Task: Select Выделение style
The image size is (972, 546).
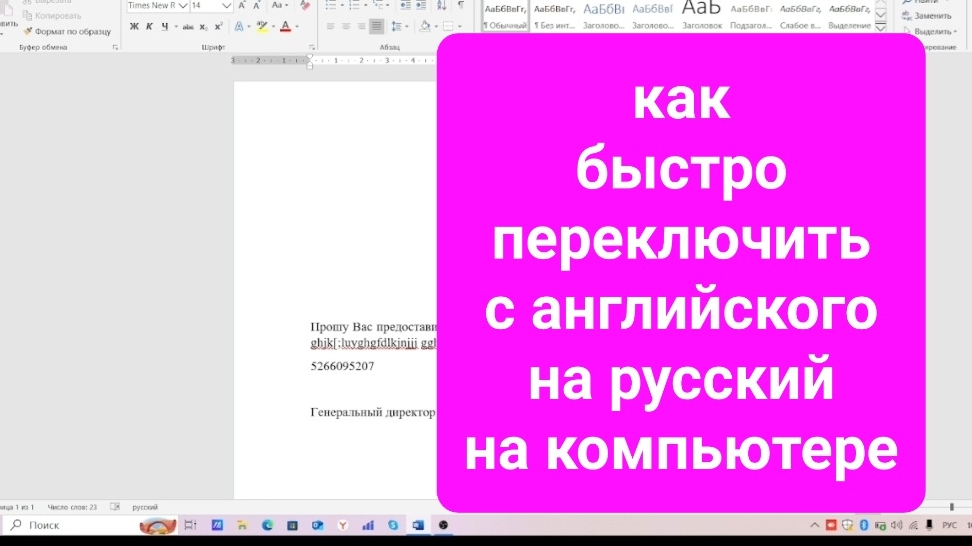Action: click(x=849, y=16)
